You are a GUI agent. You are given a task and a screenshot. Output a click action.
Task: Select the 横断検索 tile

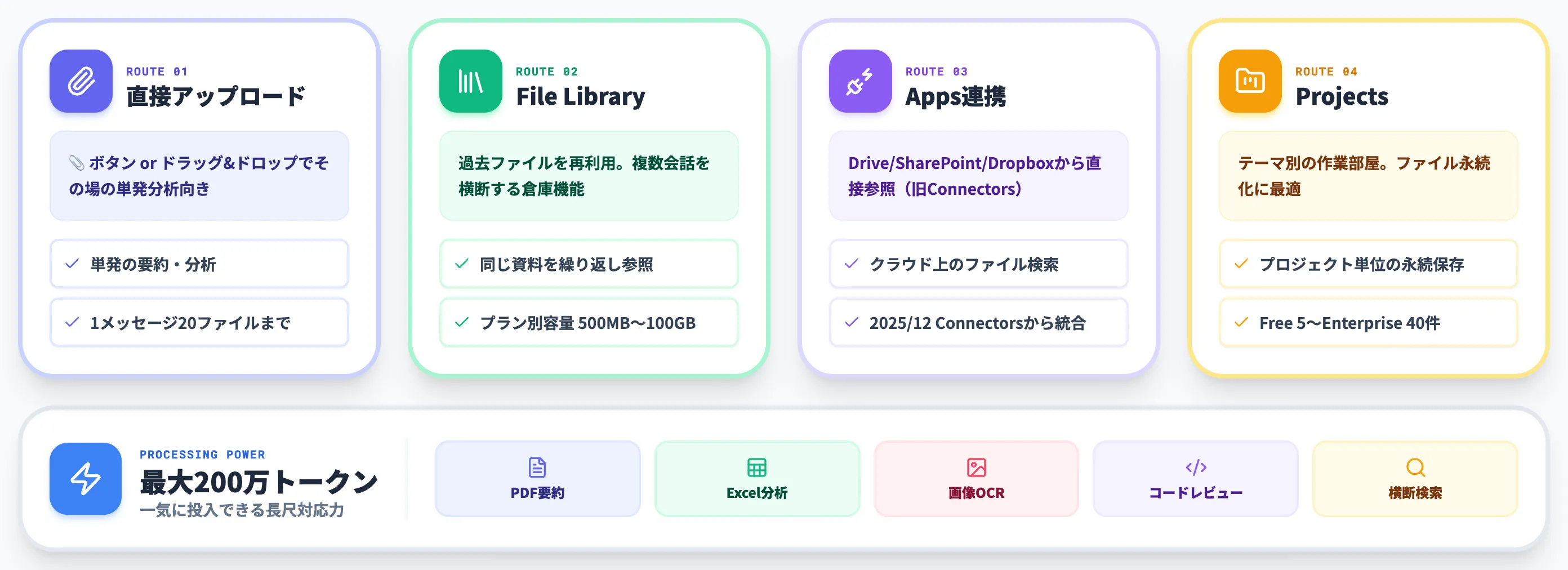point(1415,479)
